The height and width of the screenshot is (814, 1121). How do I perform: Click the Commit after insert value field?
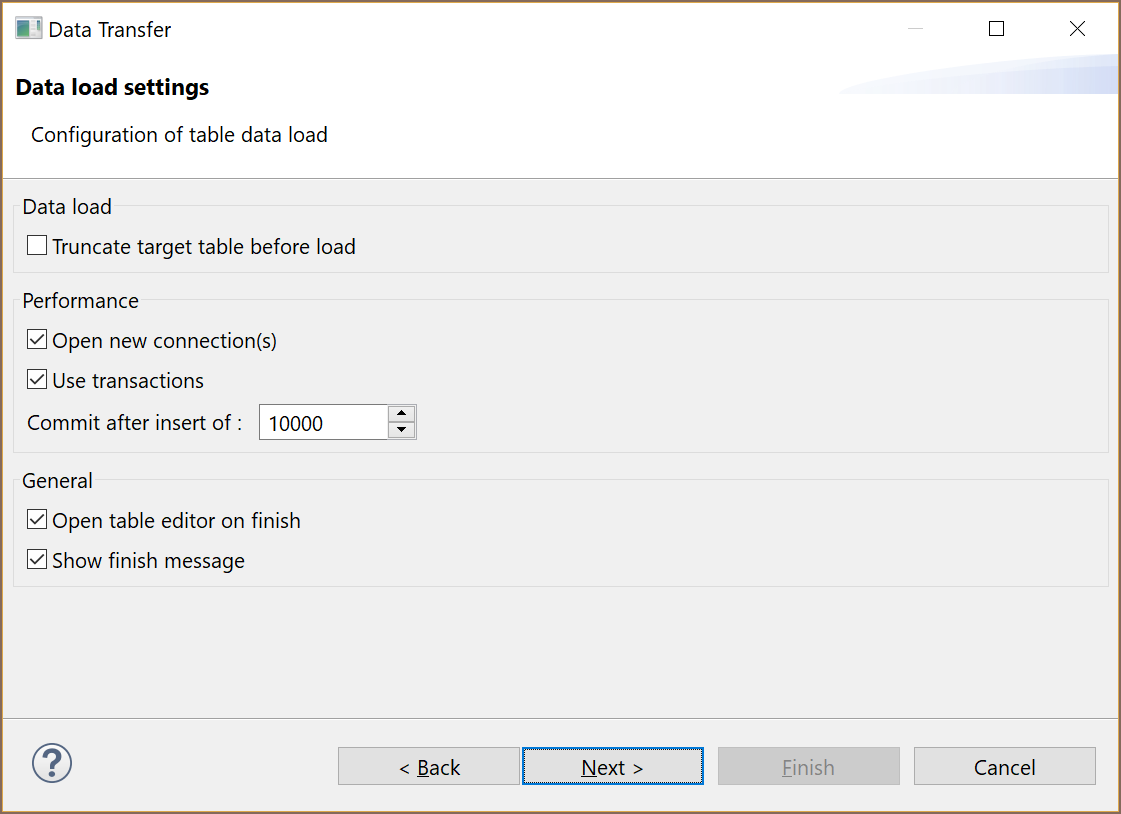pyautogui.click(x=322, y=423)
